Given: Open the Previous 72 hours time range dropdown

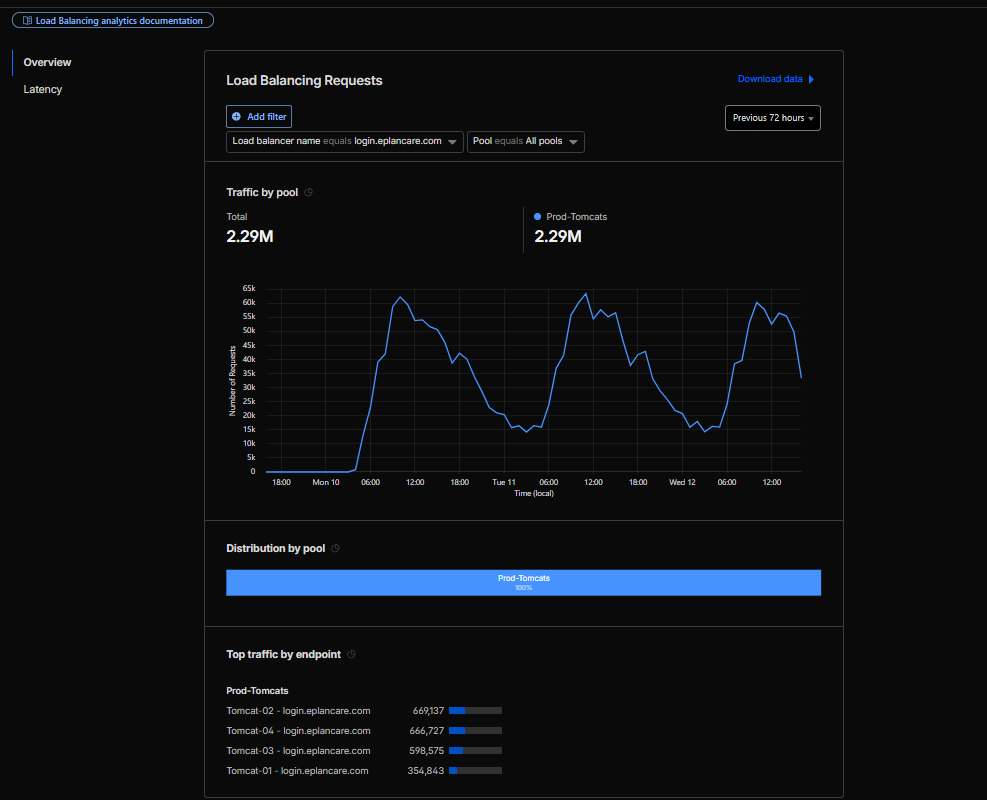Looking at the screenshot, I should point(772,118).
